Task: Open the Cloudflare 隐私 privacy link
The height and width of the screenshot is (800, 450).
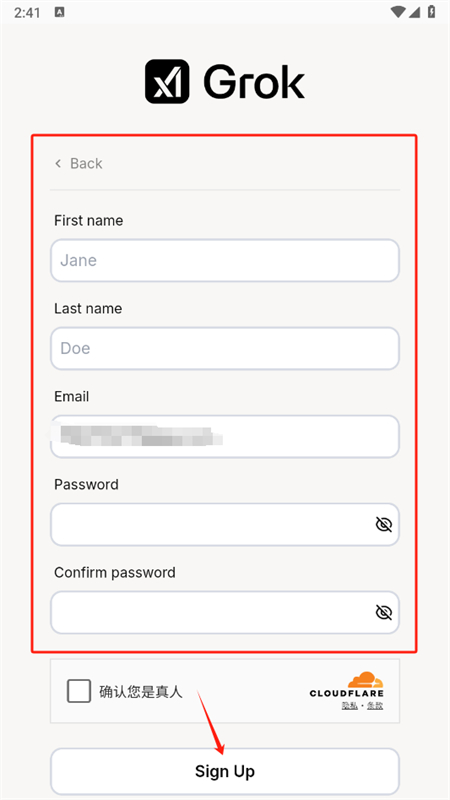Action: click(x=349, y=706)
